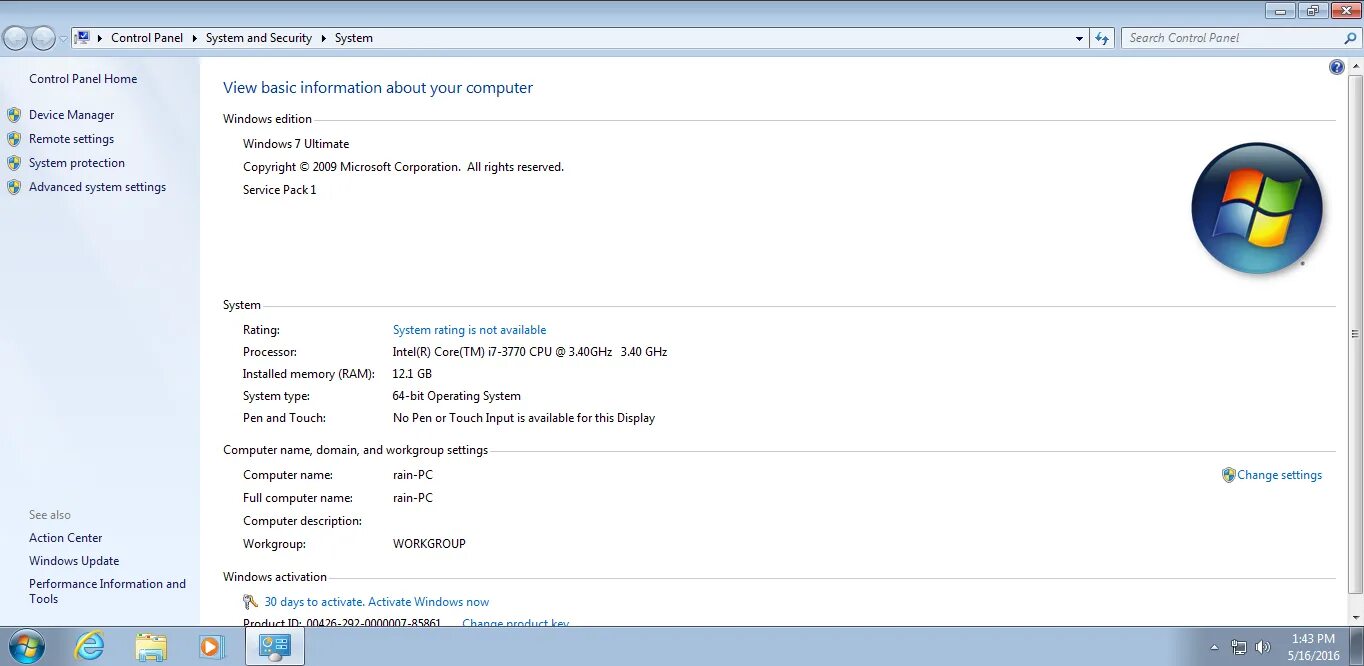Open Windows Explorer folder taskbar icon
Viewport: 1364px width, 666px height.
(x=151, y=647)
